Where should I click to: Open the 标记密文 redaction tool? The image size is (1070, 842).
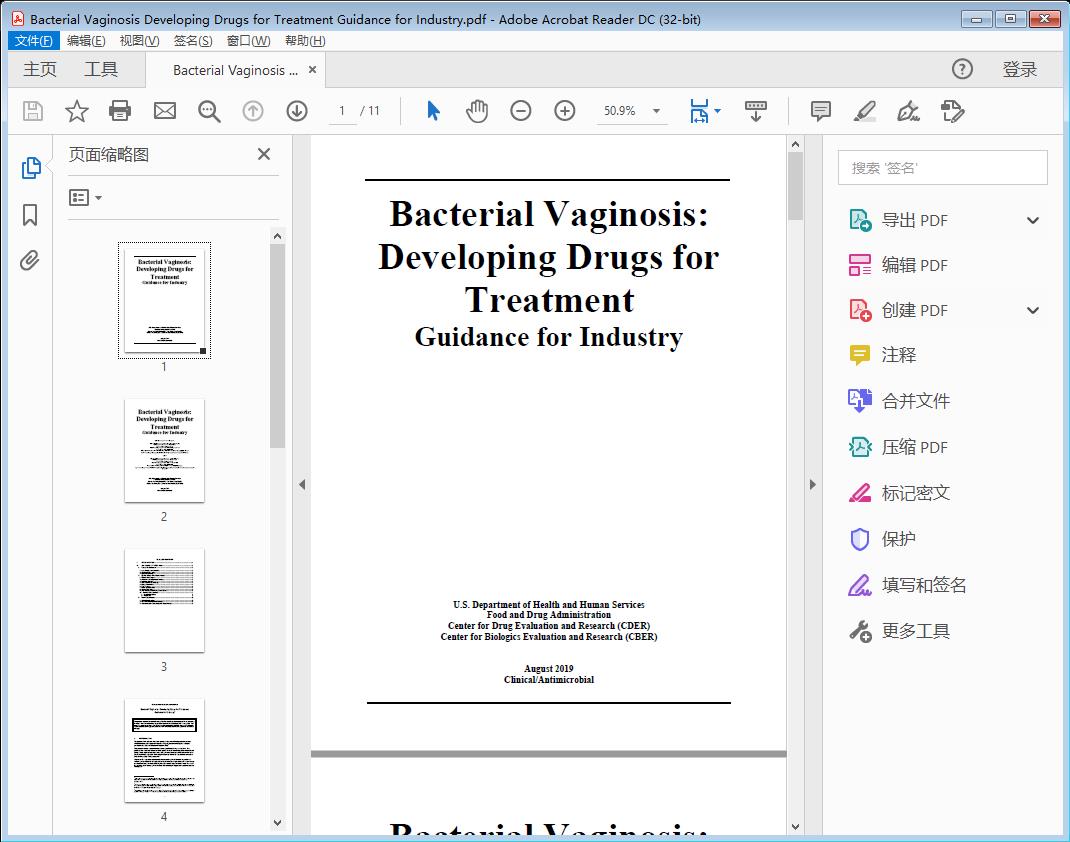[917, 493]
